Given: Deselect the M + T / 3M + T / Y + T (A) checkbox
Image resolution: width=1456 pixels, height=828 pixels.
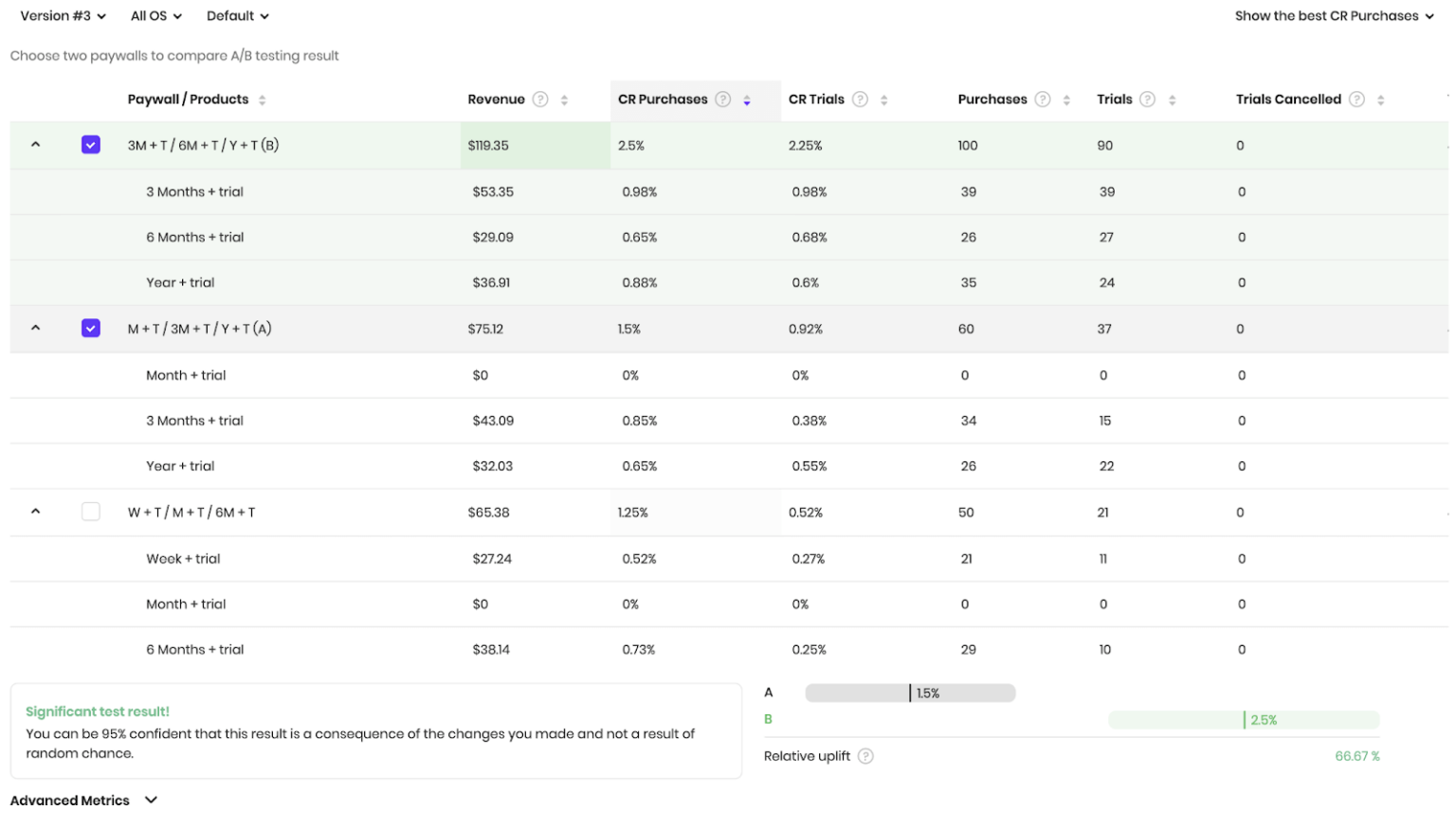Looking at the screenshot, I should [90, 328].
